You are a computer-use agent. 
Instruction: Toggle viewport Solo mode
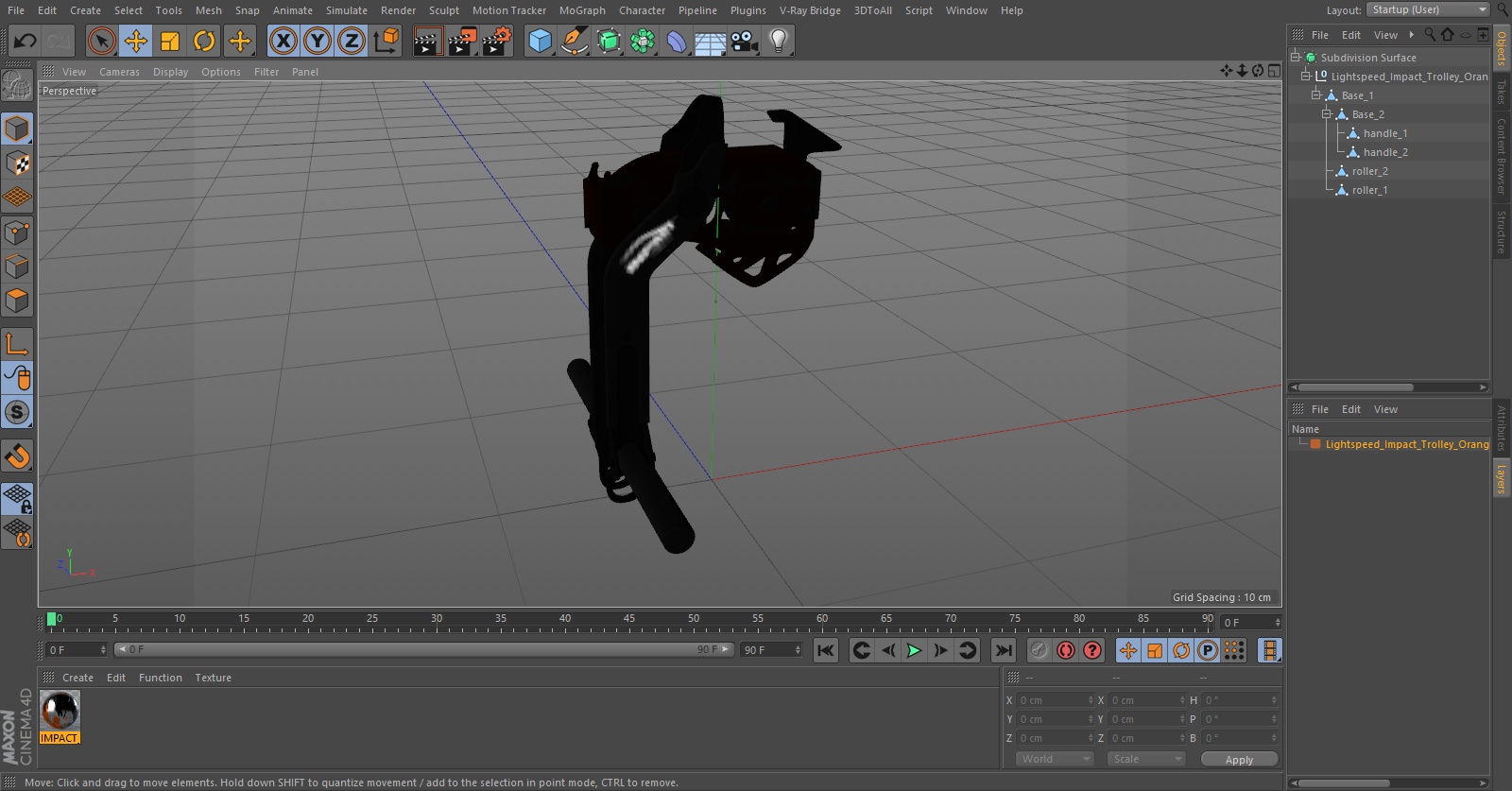pyautogui.click(x=17, y=413)
